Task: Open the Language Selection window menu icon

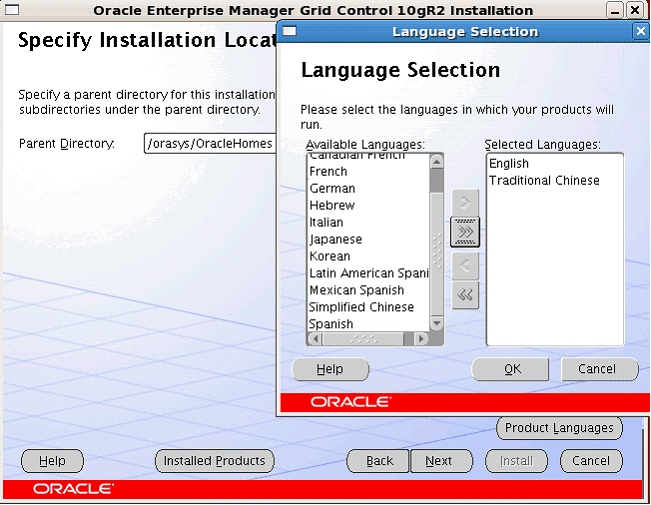Action: [x=289, y=32]
